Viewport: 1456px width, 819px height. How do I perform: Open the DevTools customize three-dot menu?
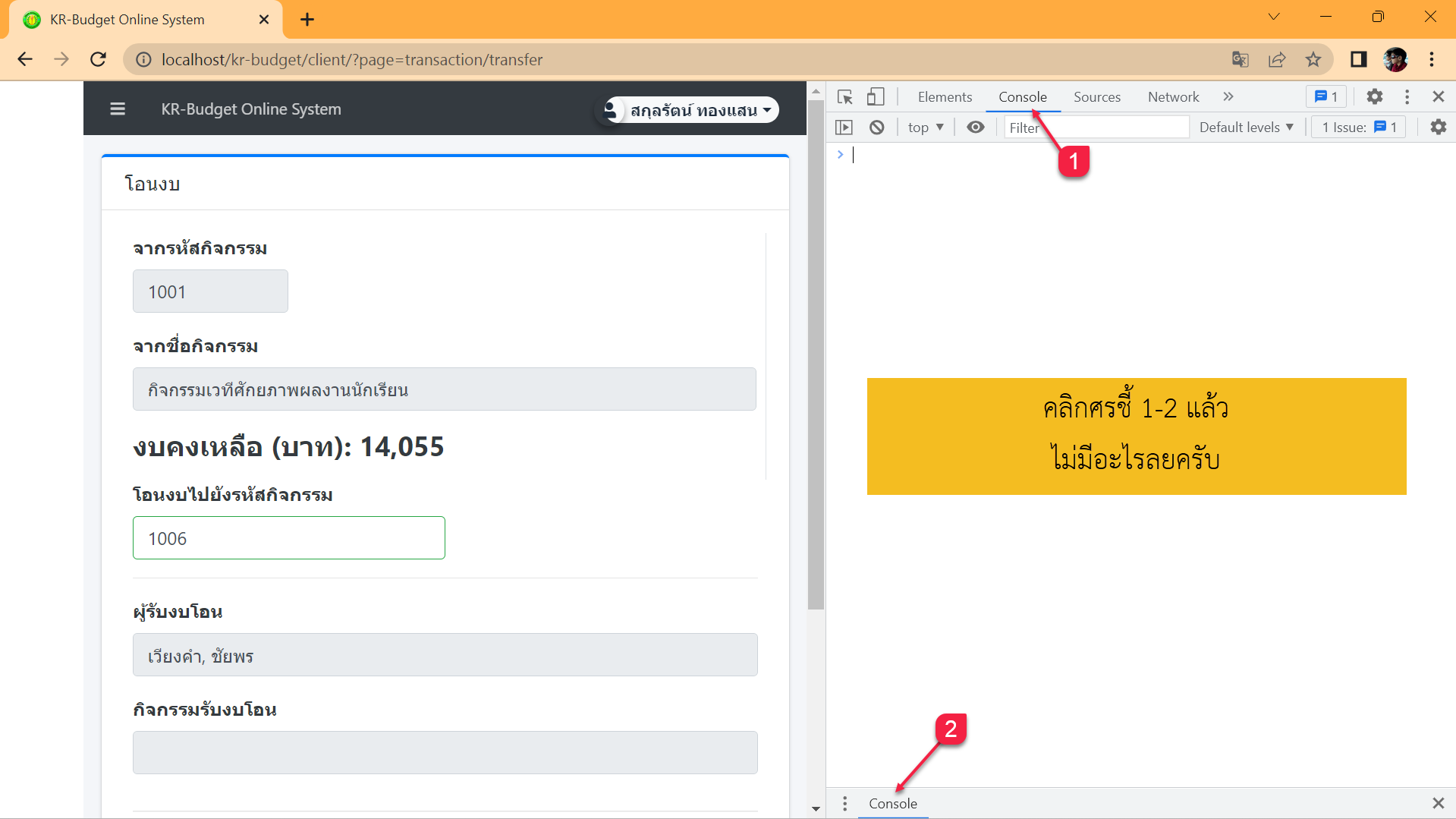(1407, 97)
